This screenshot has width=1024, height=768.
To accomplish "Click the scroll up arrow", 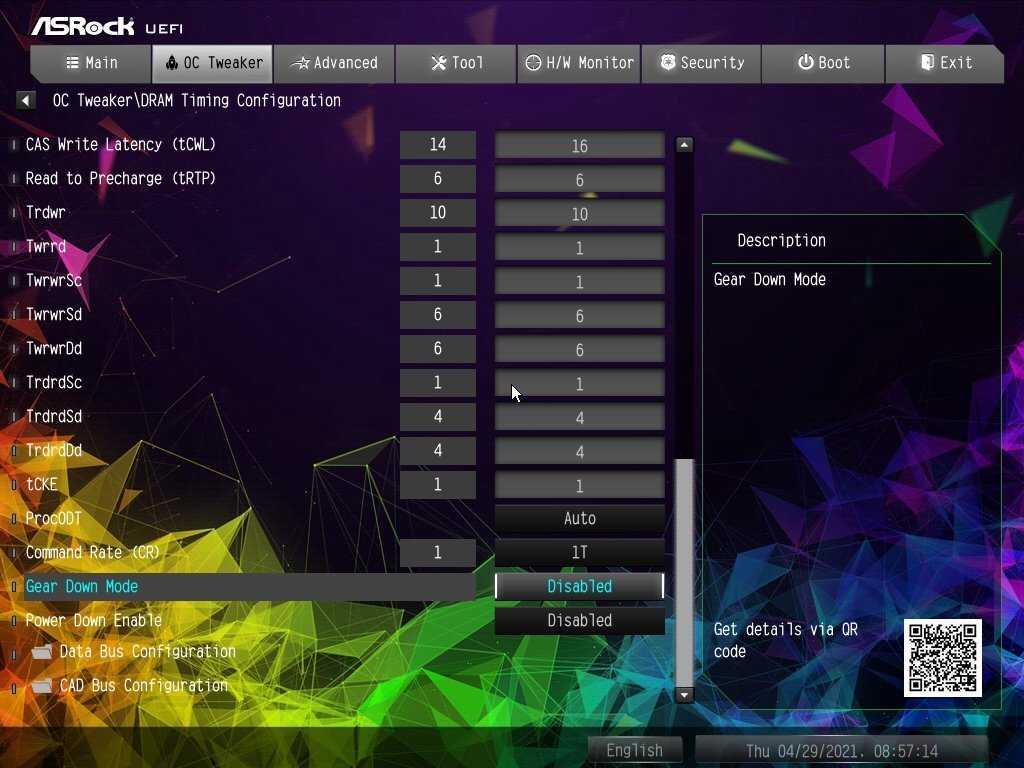I will tap(684, 145).
